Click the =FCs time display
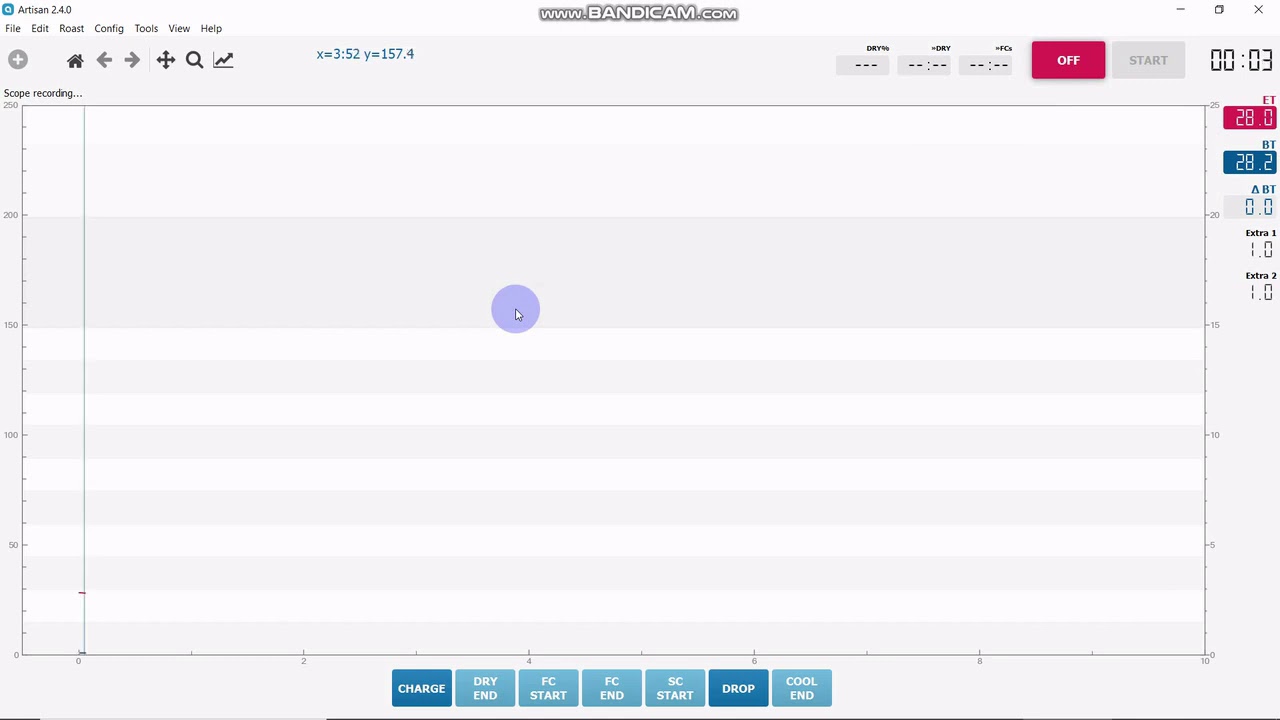Screen dimensions: 1280x720 pyautogui.click(x=986, y=65)
